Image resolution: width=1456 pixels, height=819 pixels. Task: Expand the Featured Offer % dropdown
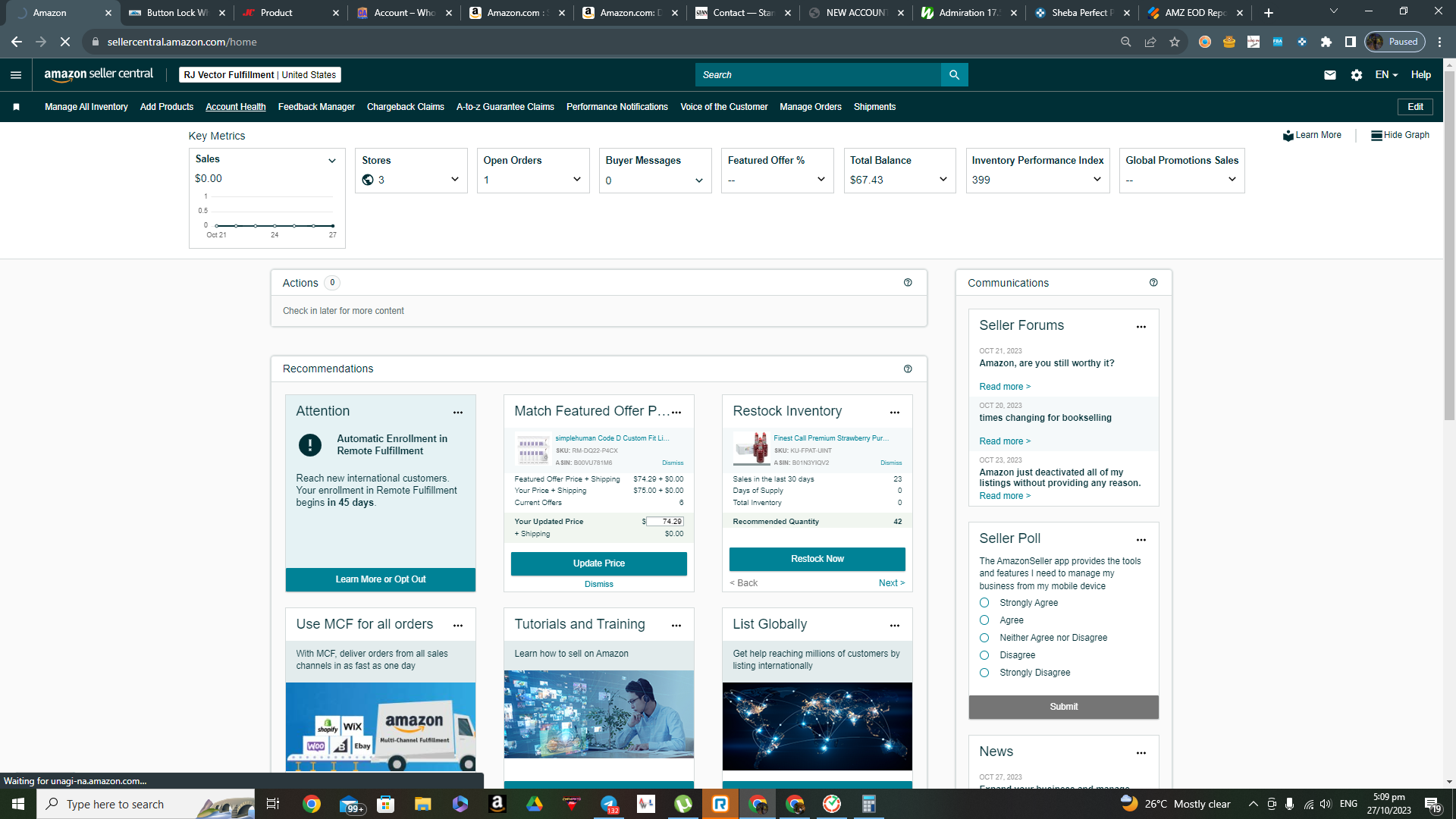click(821, 180)
